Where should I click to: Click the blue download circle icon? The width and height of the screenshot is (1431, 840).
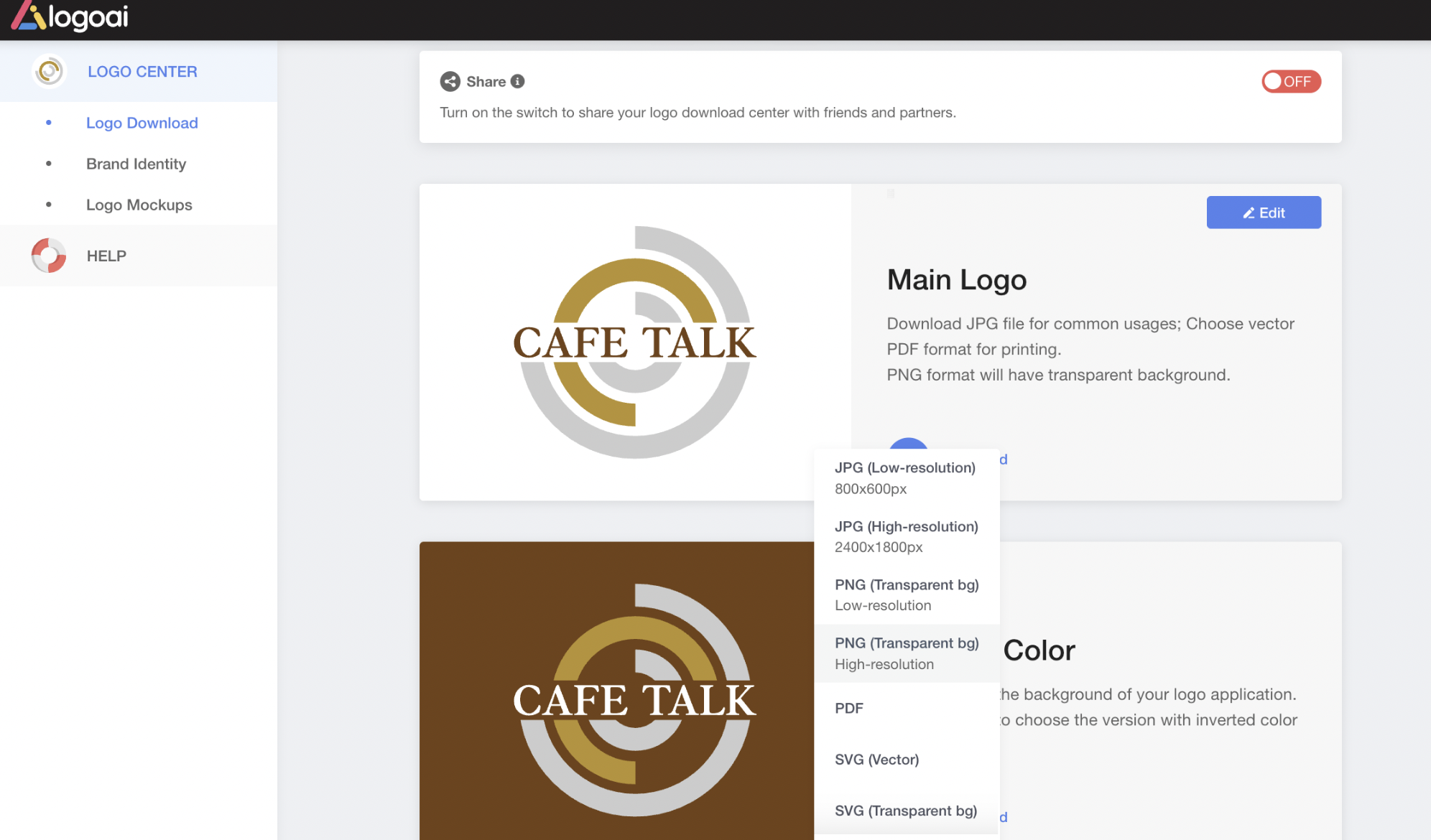coord(908,444)
